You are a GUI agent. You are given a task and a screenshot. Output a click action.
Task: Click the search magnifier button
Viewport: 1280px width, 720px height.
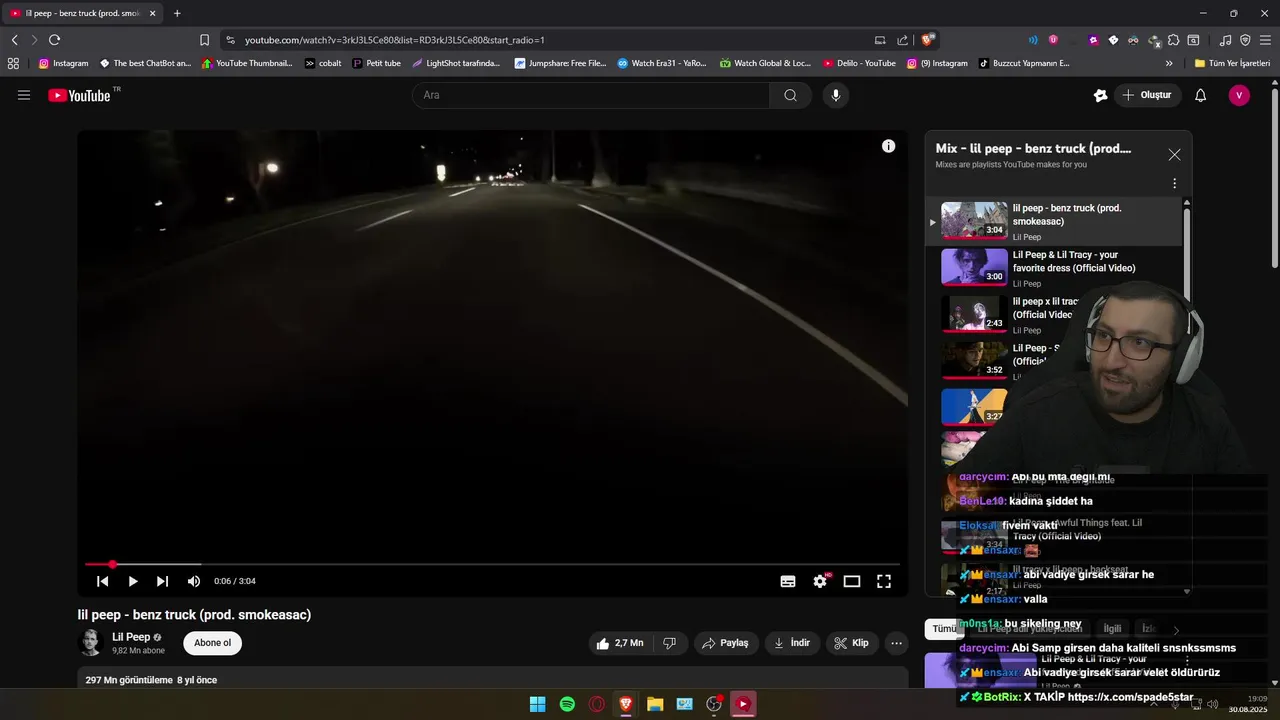(790, 95)
